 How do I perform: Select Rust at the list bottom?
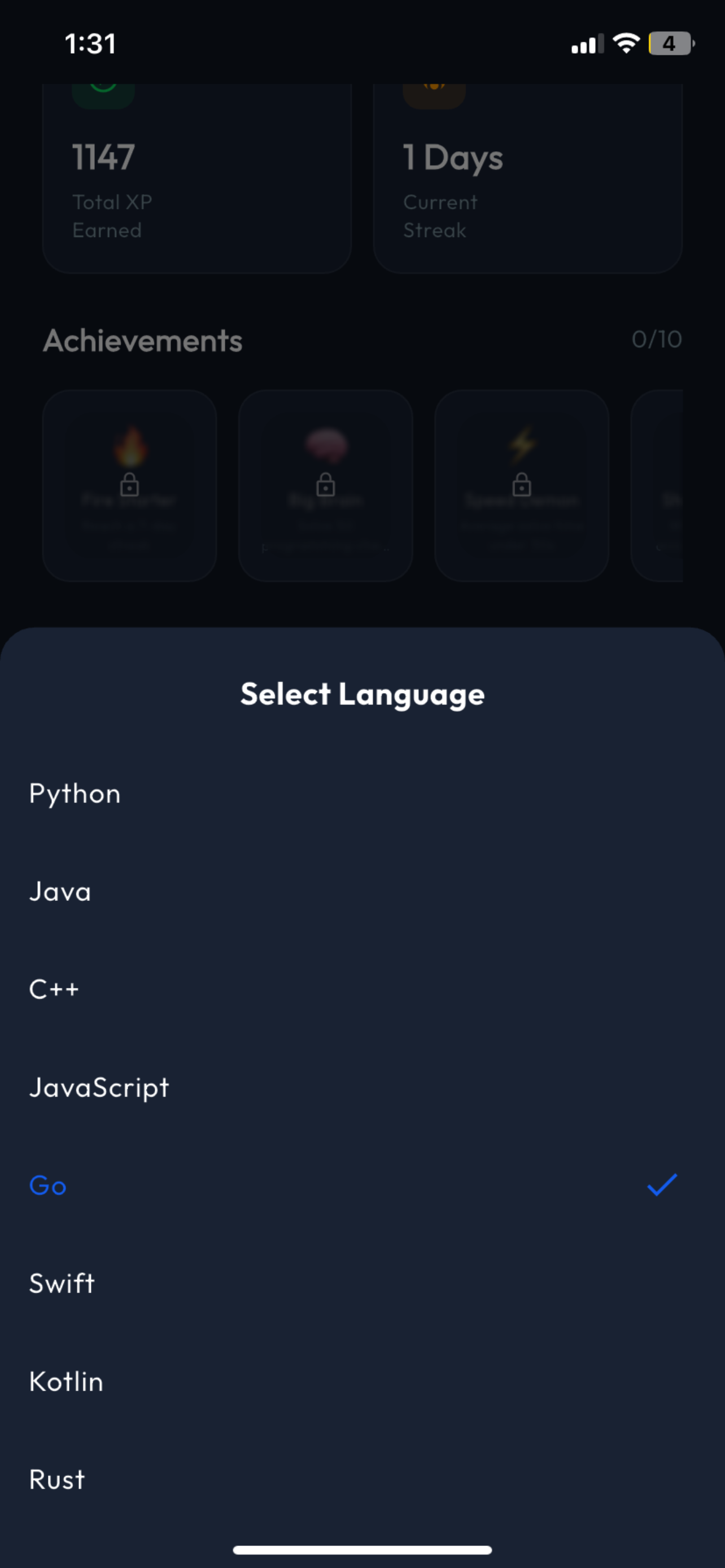(x=362, y=1480)
